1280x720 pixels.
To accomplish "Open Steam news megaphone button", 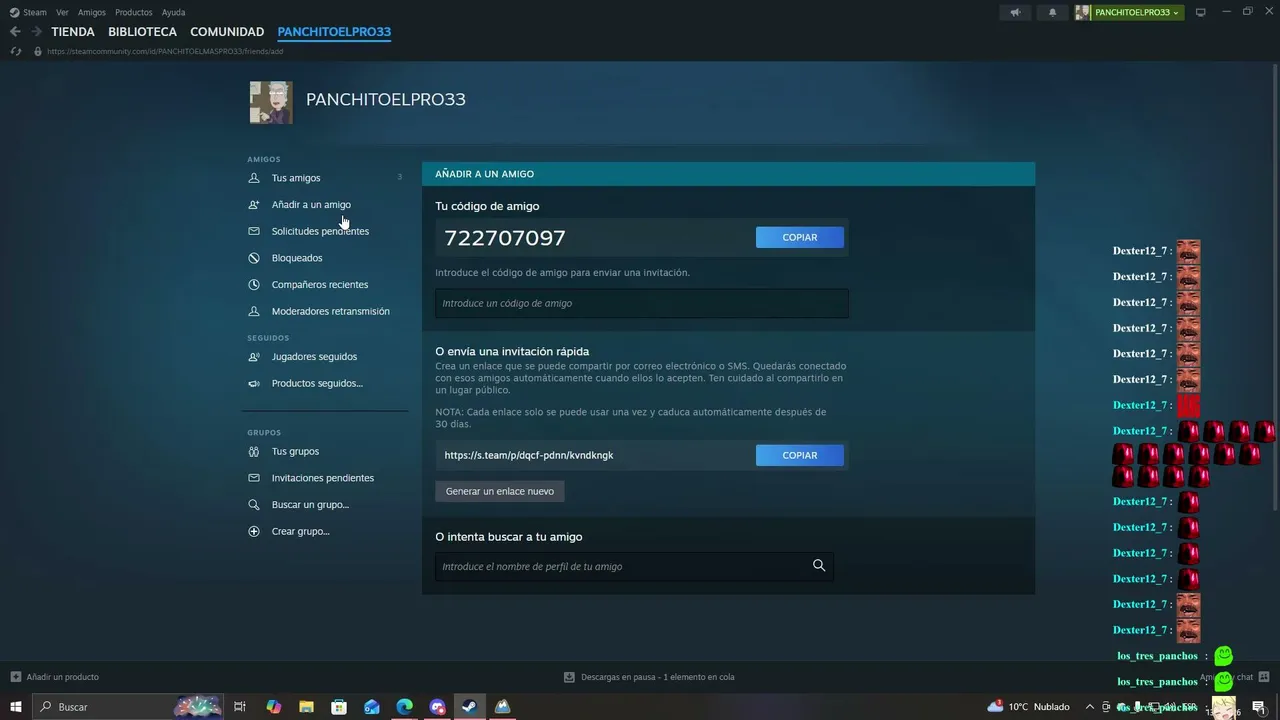I will coord(1015,12).
